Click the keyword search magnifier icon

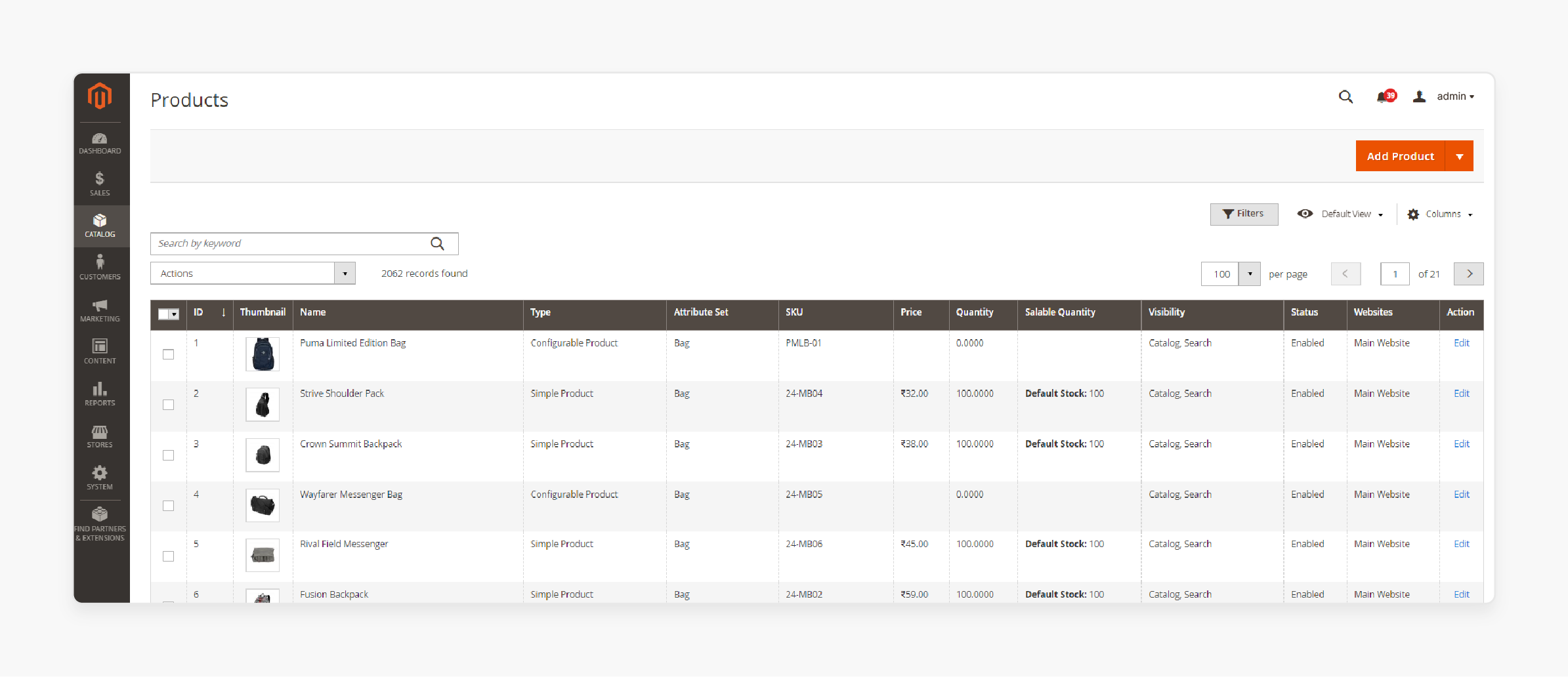(437, 243)
